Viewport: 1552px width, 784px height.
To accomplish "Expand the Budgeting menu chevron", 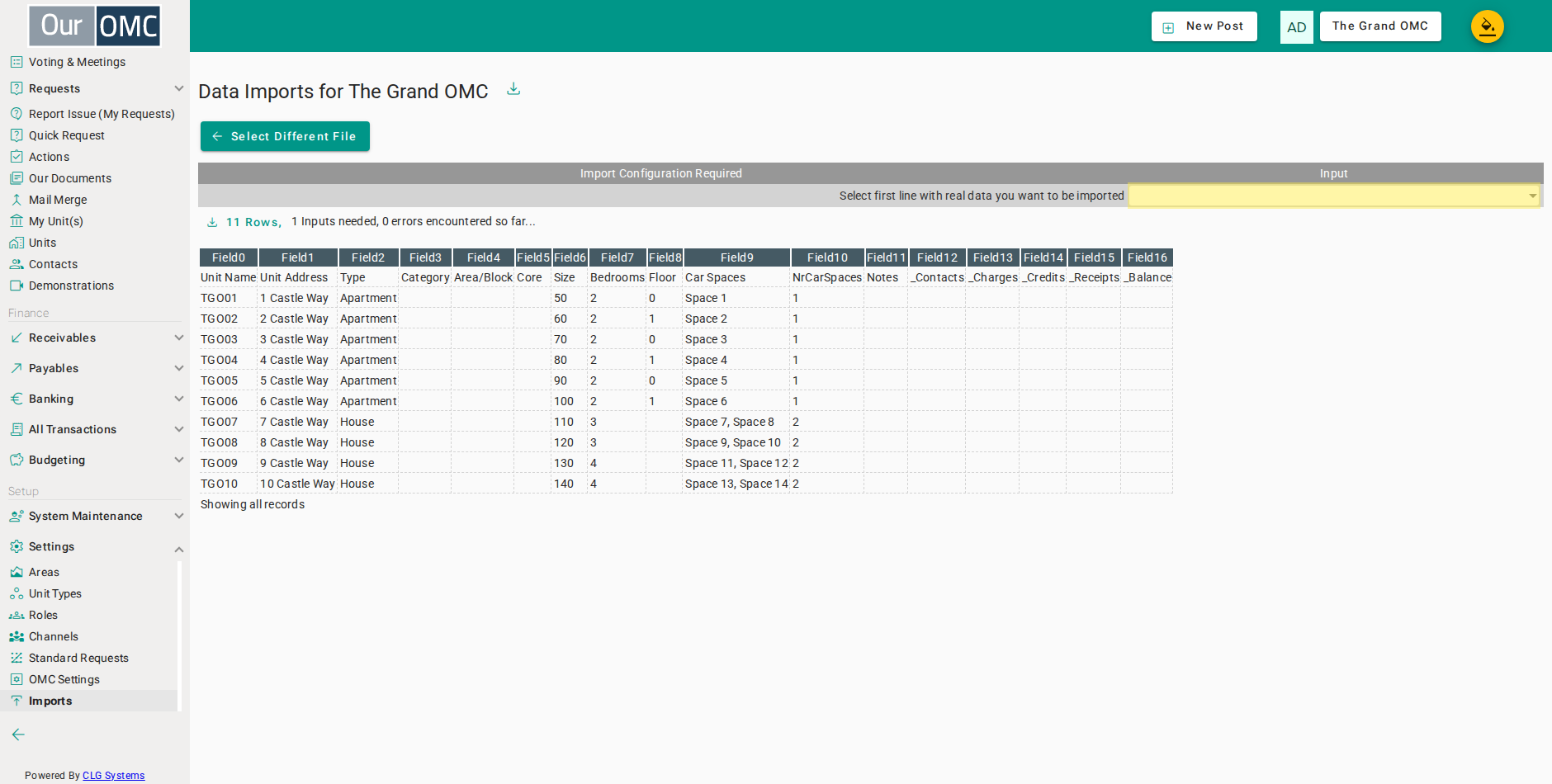I will tap(179, 460).
